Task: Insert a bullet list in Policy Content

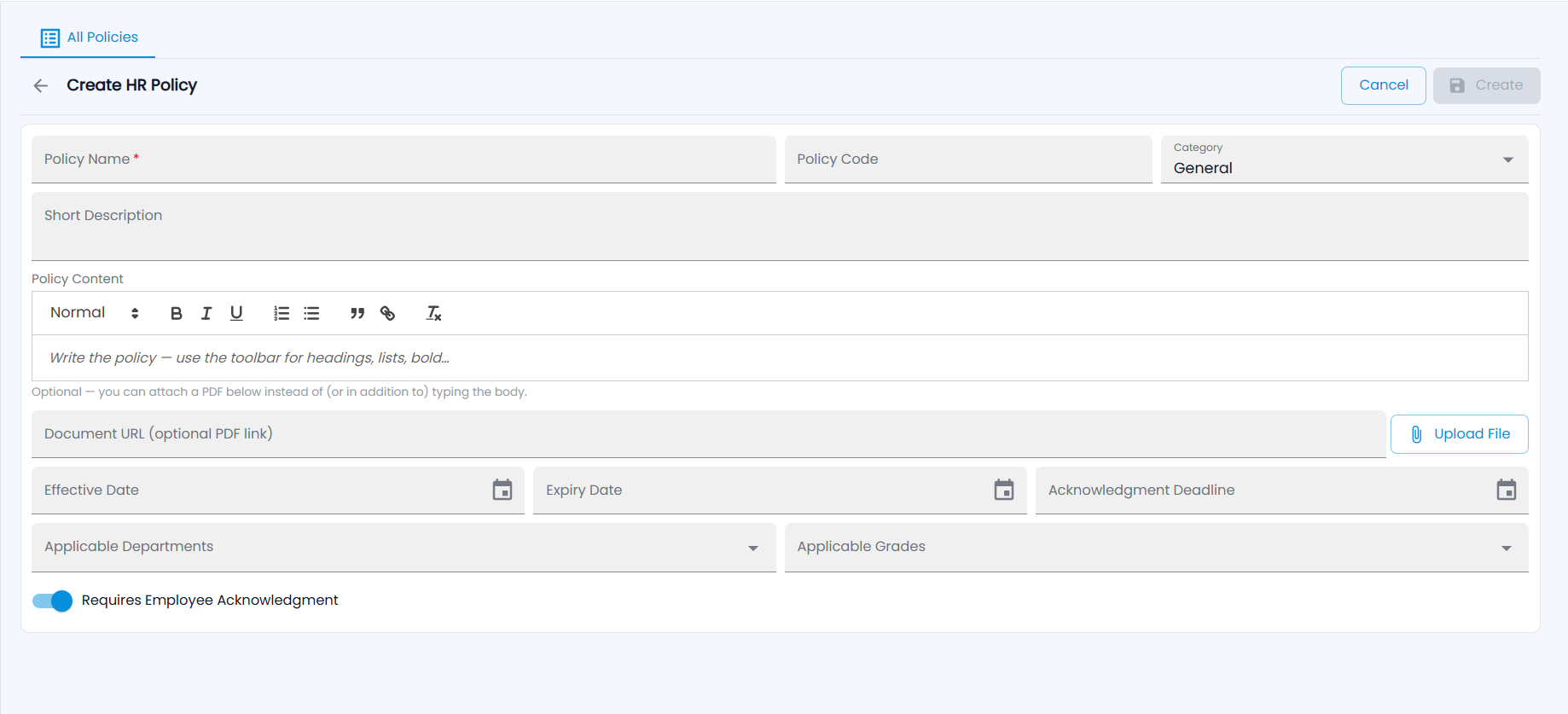Action: [311, 313]
